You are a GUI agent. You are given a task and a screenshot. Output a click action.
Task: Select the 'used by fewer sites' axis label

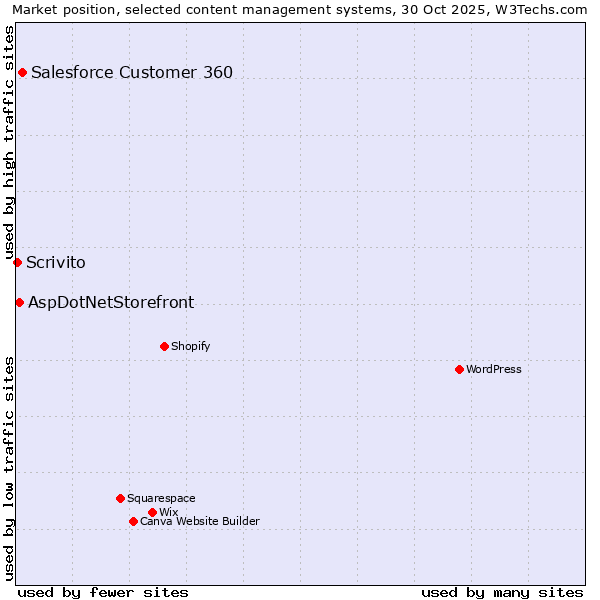103,592
